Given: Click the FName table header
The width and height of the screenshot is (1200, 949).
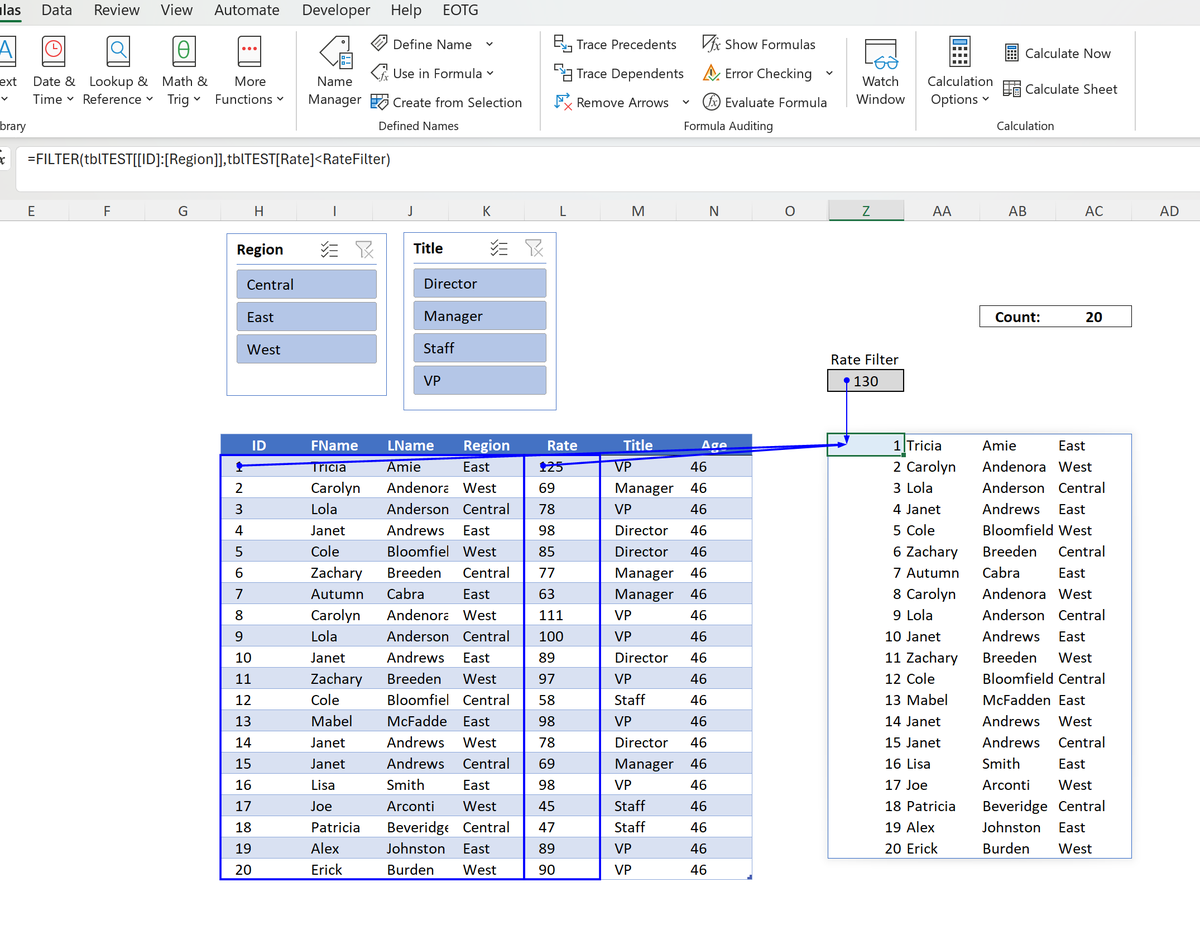Looking at the screenshot, I should click(x=334, y=445).
